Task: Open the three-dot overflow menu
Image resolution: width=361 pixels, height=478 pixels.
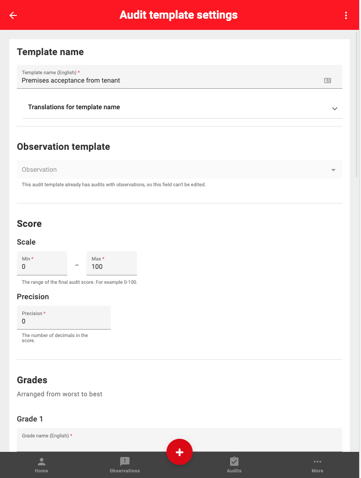Action: [x=346, y=15]
